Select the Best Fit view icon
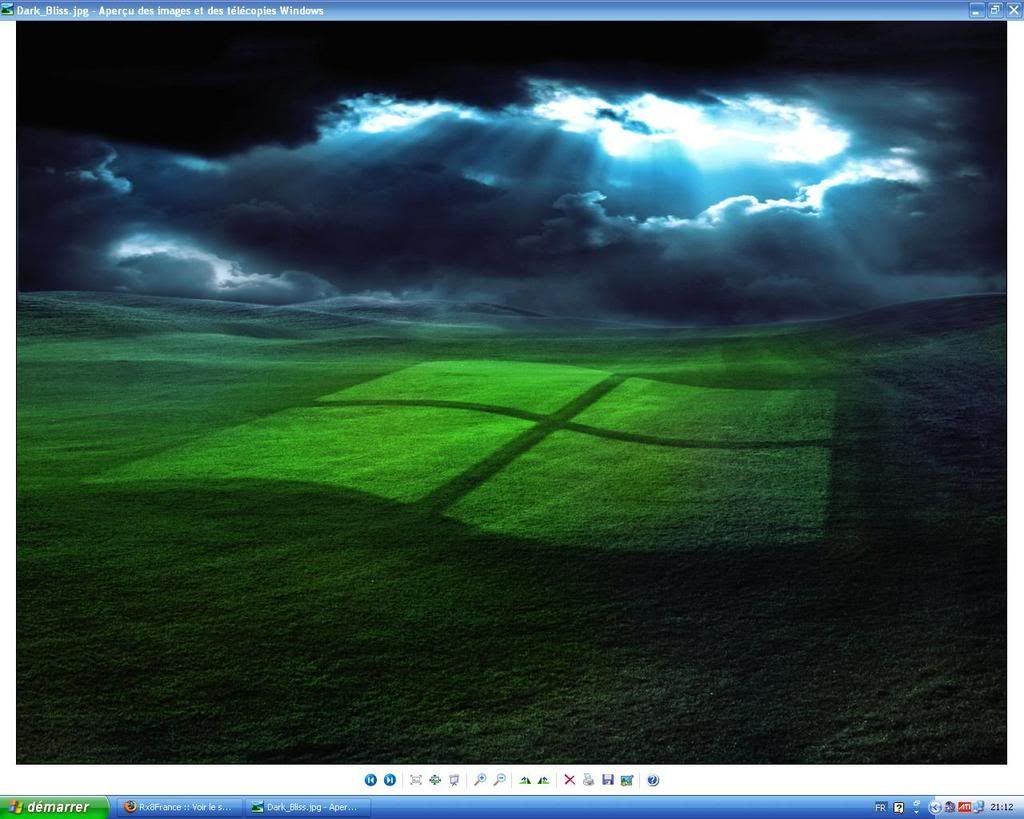 pyautogui.click(x=415, y=780)
